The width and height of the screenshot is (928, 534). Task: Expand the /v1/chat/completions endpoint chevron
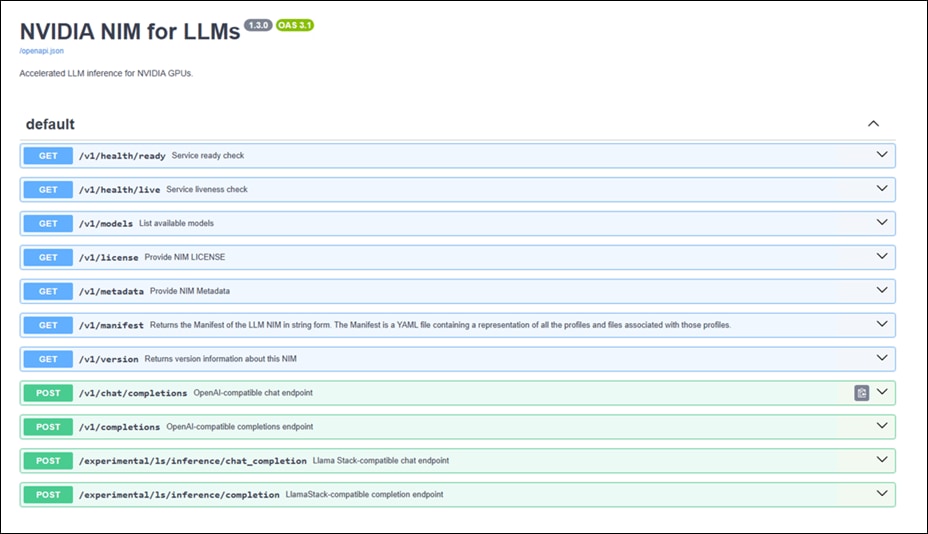882,392
